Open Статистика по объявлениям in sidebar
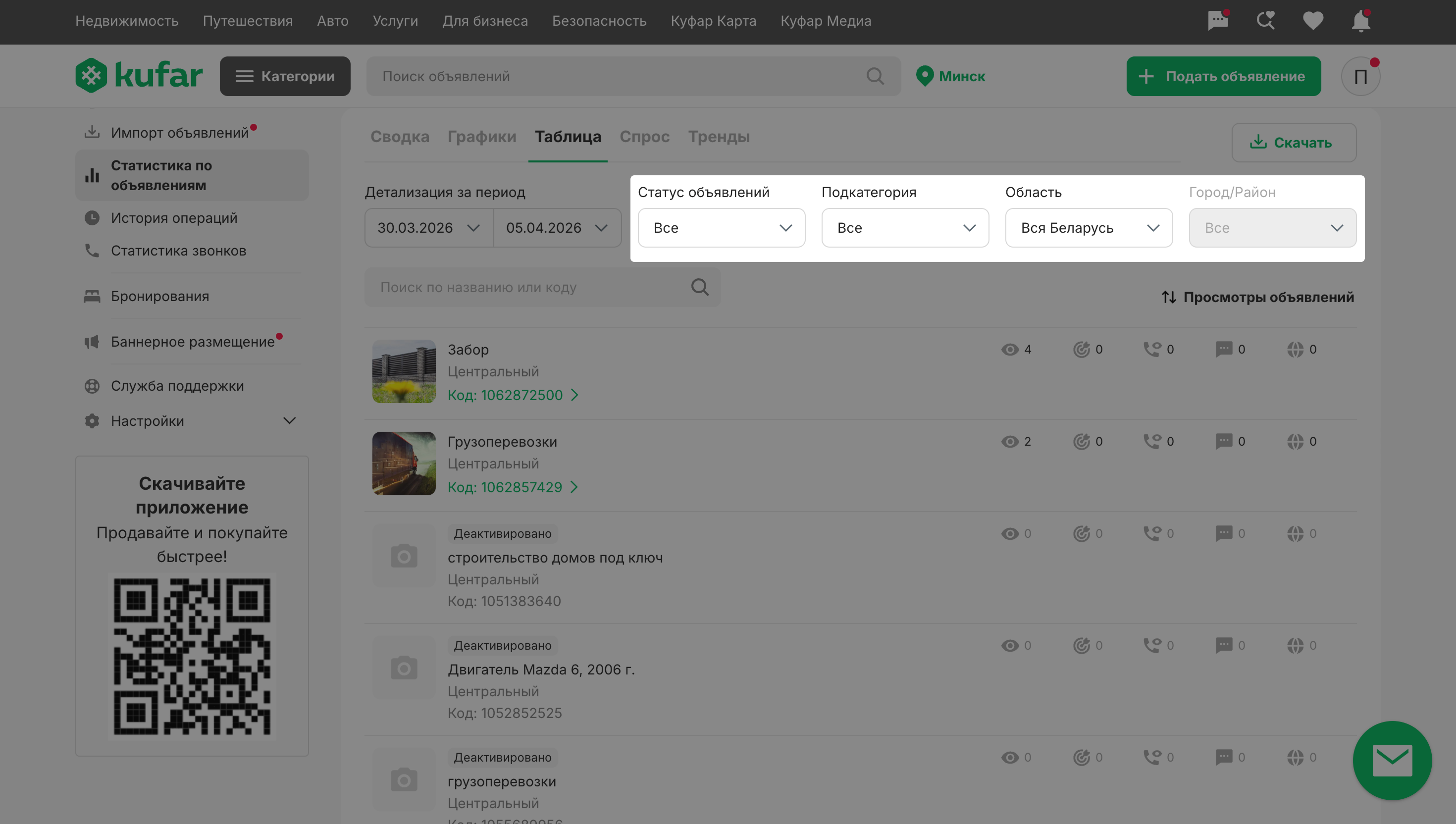1456x824 pixels. point(192,175)
